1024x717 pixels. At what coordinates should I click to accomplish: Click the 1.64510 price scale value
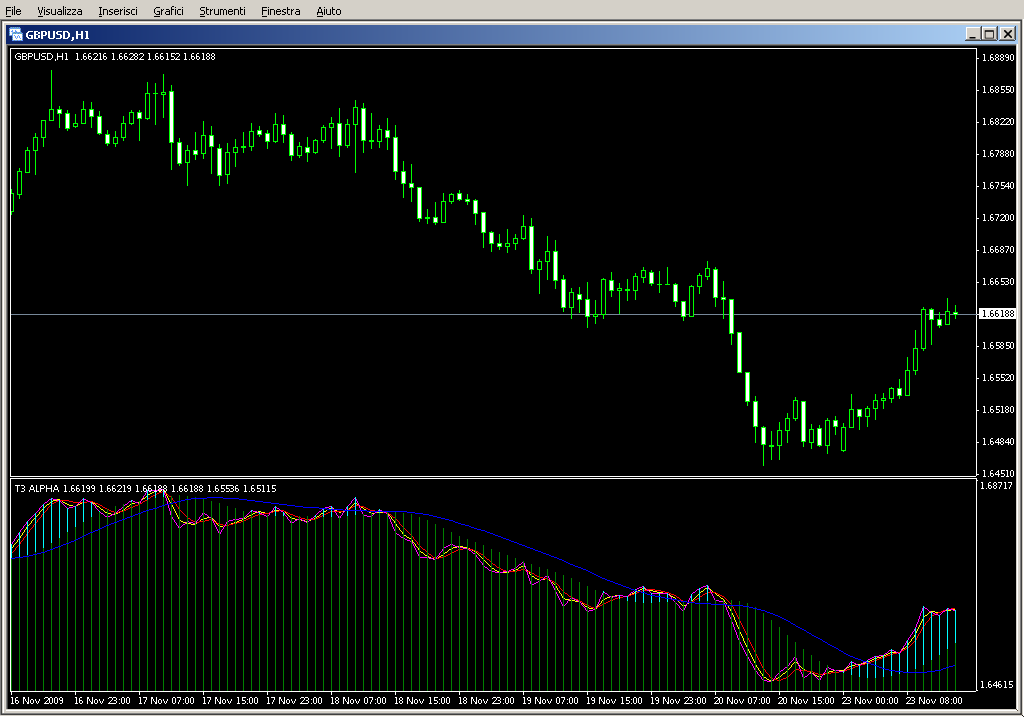[x=998, y=473]
